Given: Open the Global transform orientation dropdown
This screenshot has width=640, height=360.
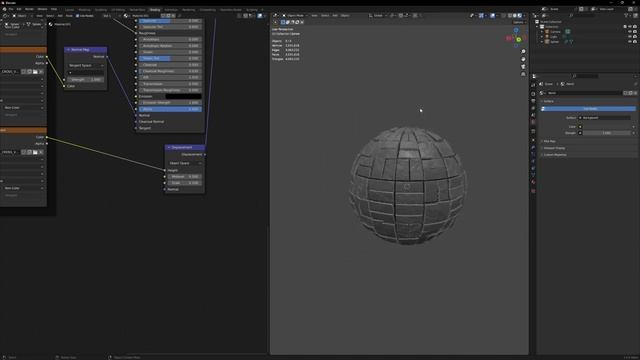Looking at the screenshot, I should click(378, 16).
